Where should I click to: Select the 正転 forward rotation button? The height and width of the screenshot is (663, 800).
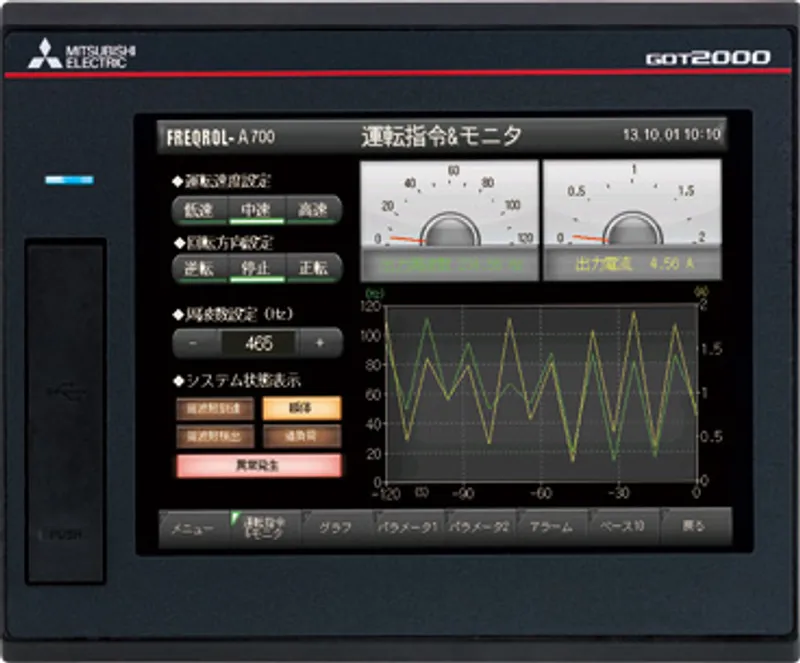[313, 268]
